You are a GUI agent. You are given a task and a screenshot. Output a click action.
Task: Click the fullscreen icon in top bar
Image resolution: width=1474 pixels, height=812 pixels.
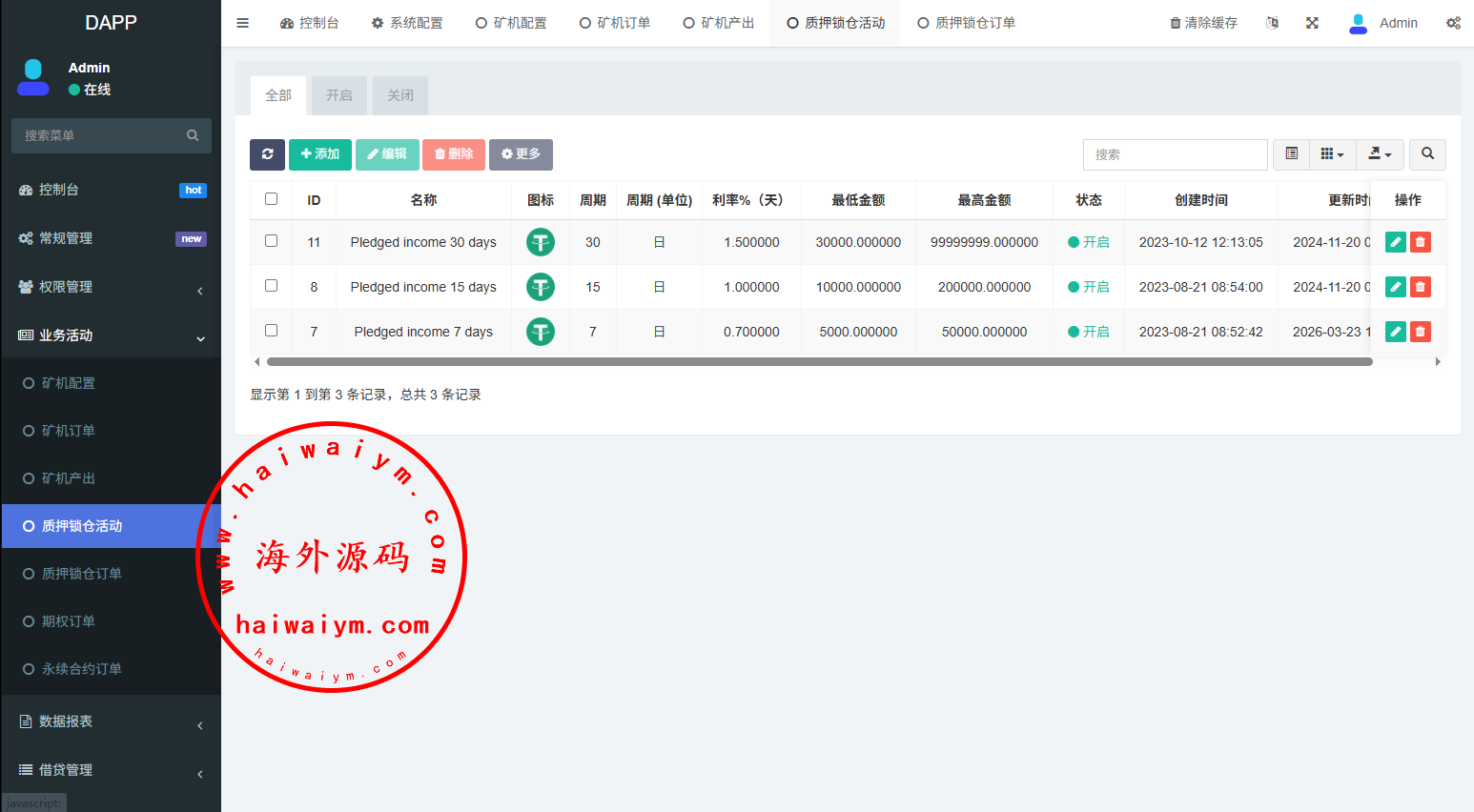(1312, 23)
